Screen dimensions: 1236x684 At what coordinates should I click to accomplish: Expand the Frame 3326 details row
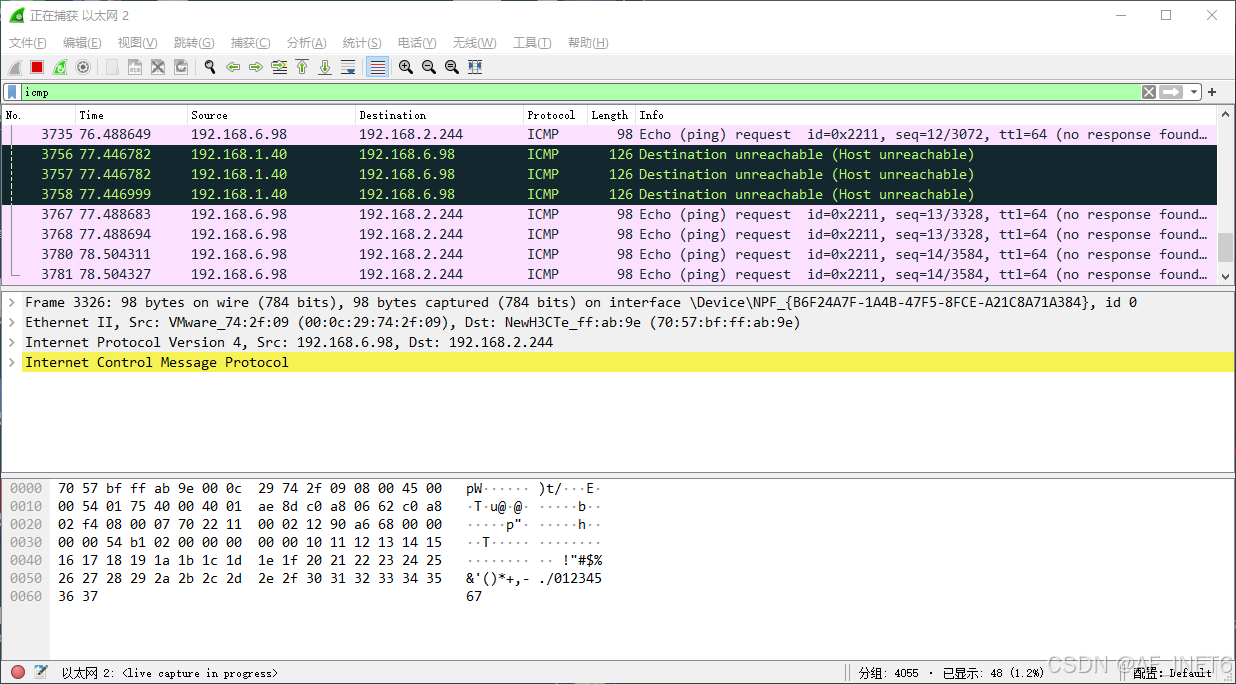pyautogui.click(x=11, y=302)
